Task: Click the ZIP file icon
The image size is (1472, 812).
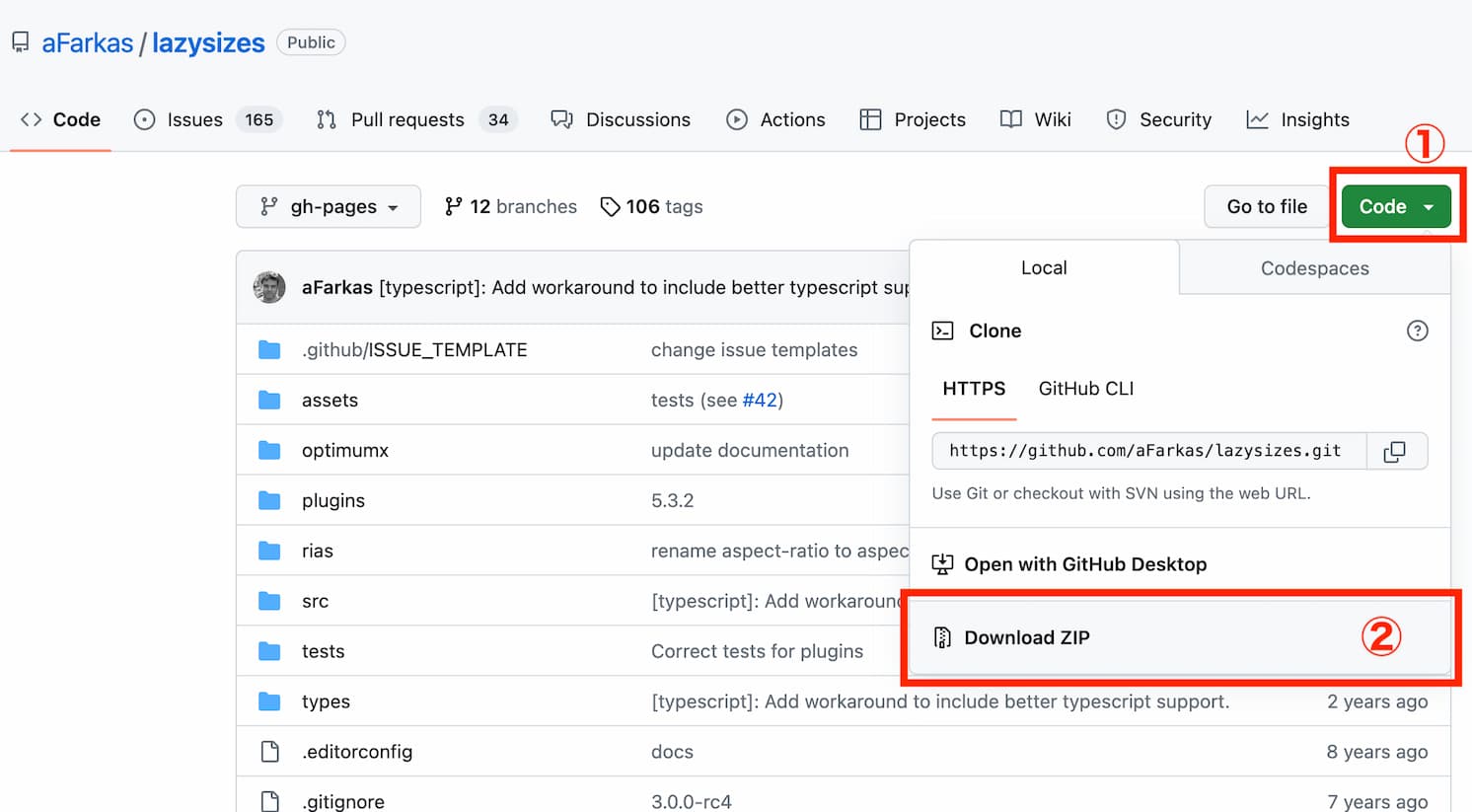Action: (x=942, y=637)
